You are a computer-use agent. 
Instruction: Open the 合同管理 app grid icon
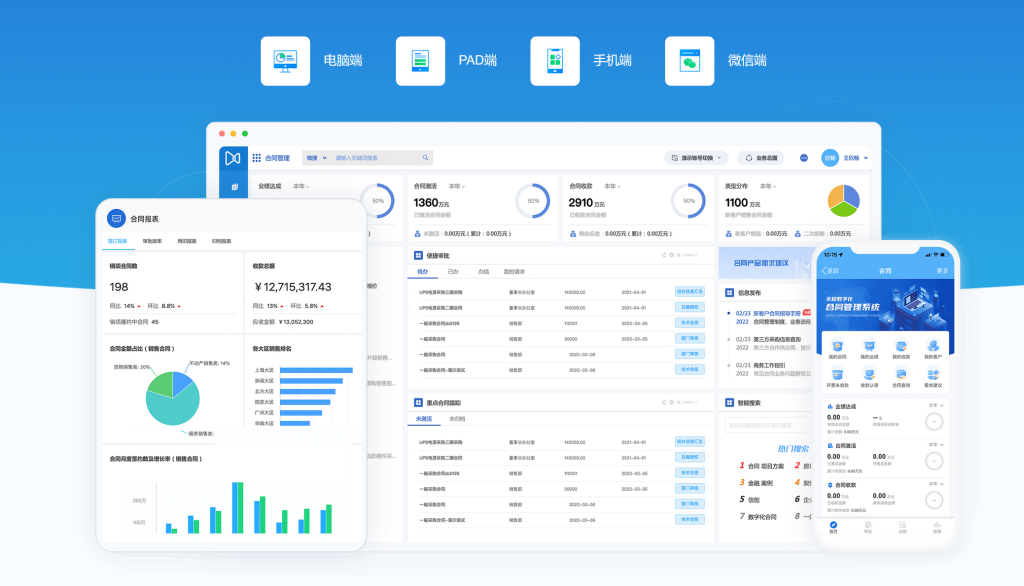point(256,158)
